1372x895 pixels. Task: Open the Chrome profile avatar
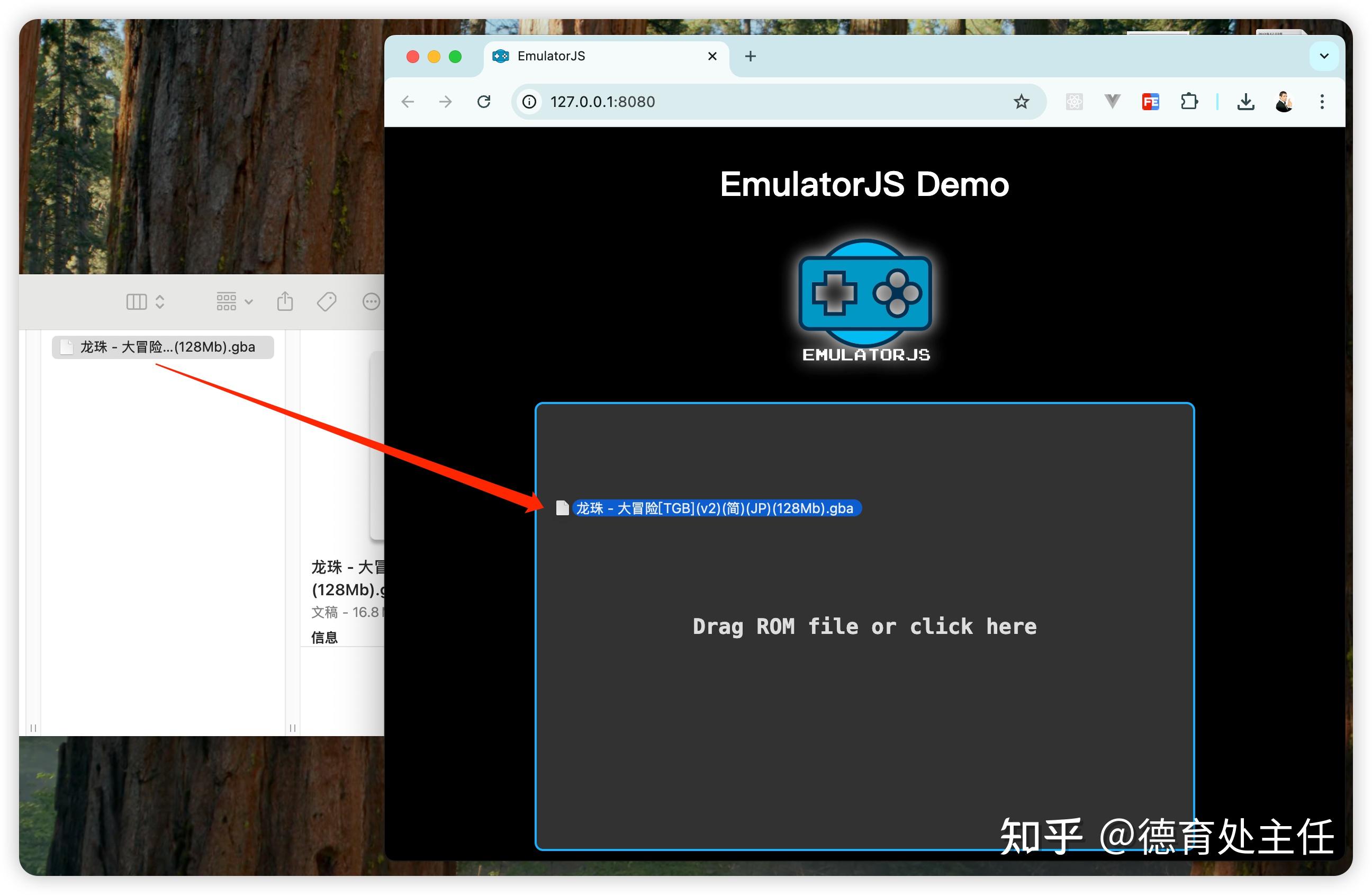coord(1284,102)
